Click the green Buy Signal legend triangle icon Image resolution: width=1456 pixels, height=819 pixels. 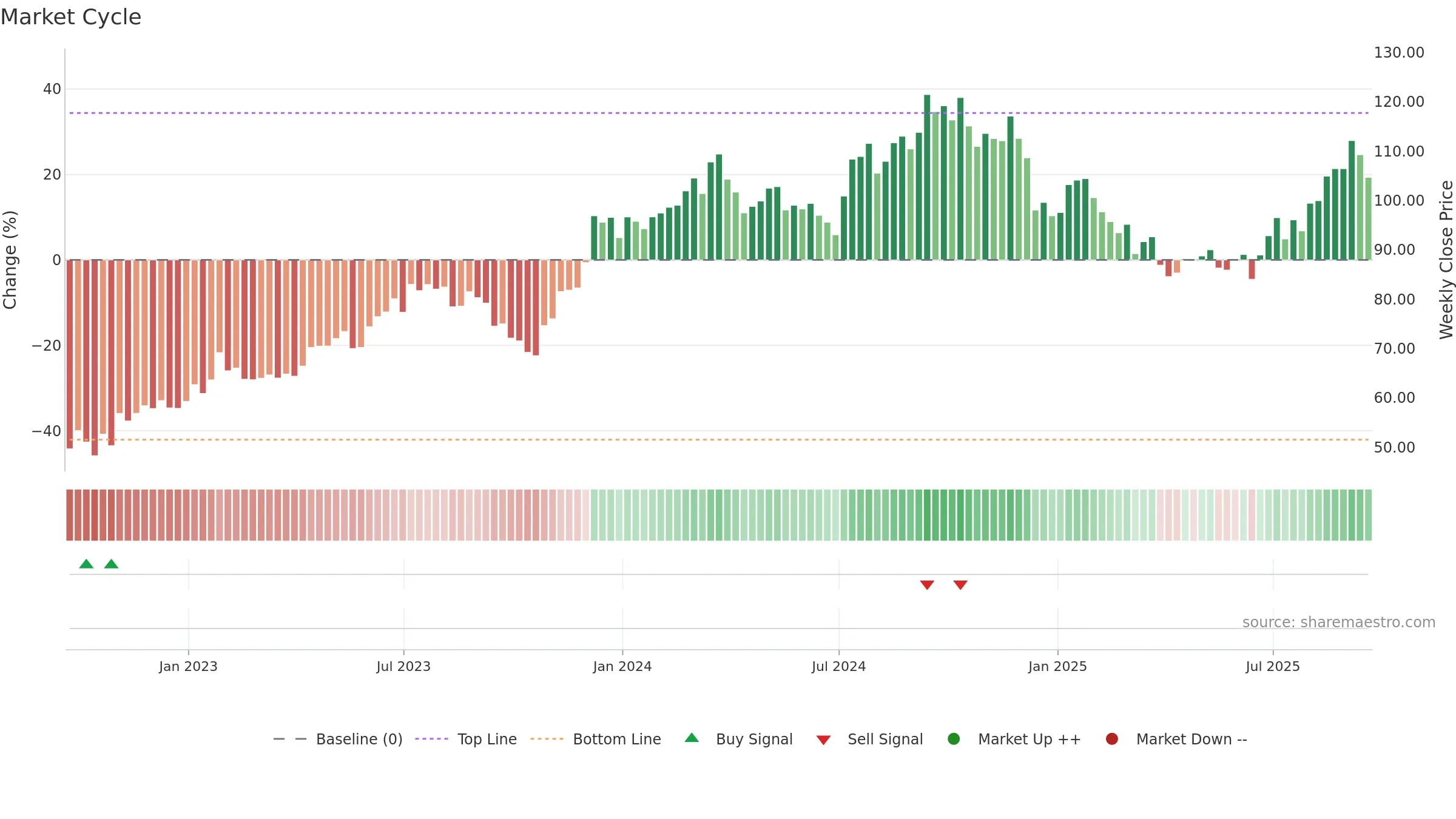coord(692,738)
